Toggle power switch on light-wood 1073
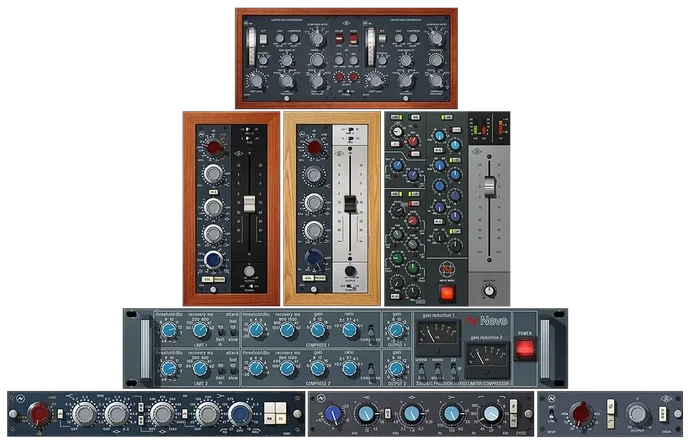 point(350,287)
